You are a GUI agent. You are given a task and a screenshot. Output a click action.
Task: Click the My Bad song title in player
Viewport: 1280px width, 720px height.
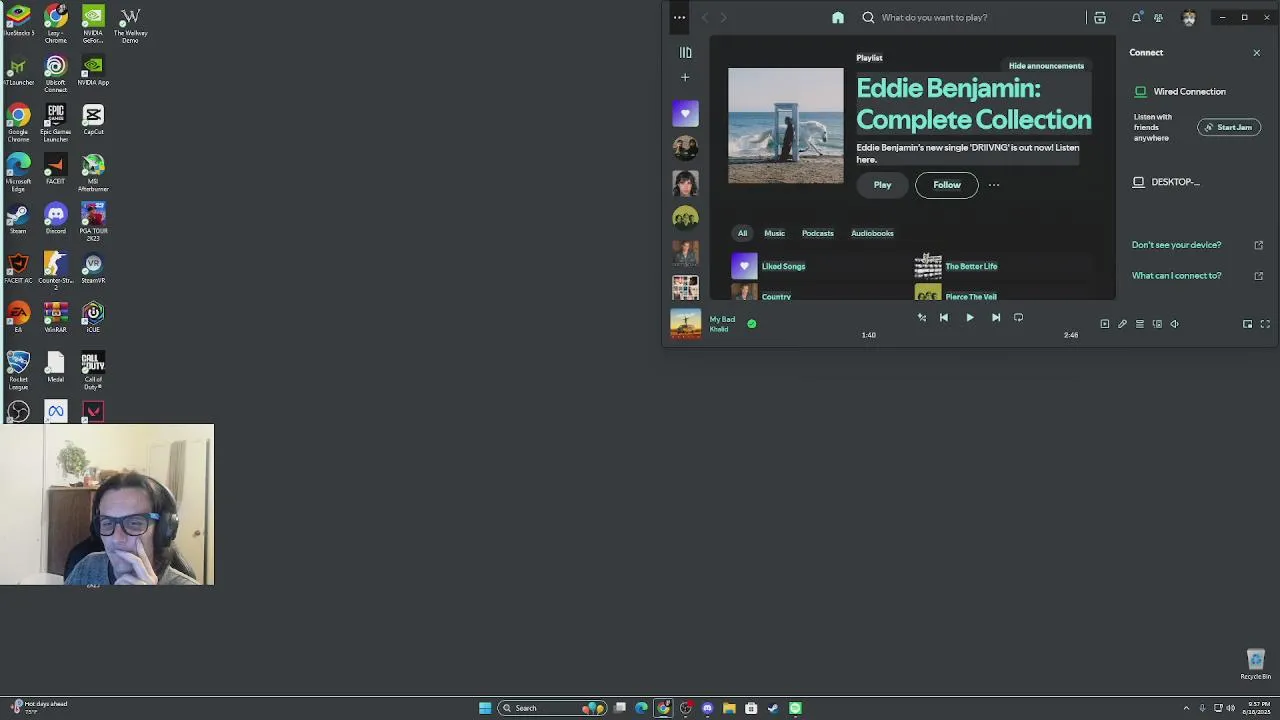click(x=722, y=319)
